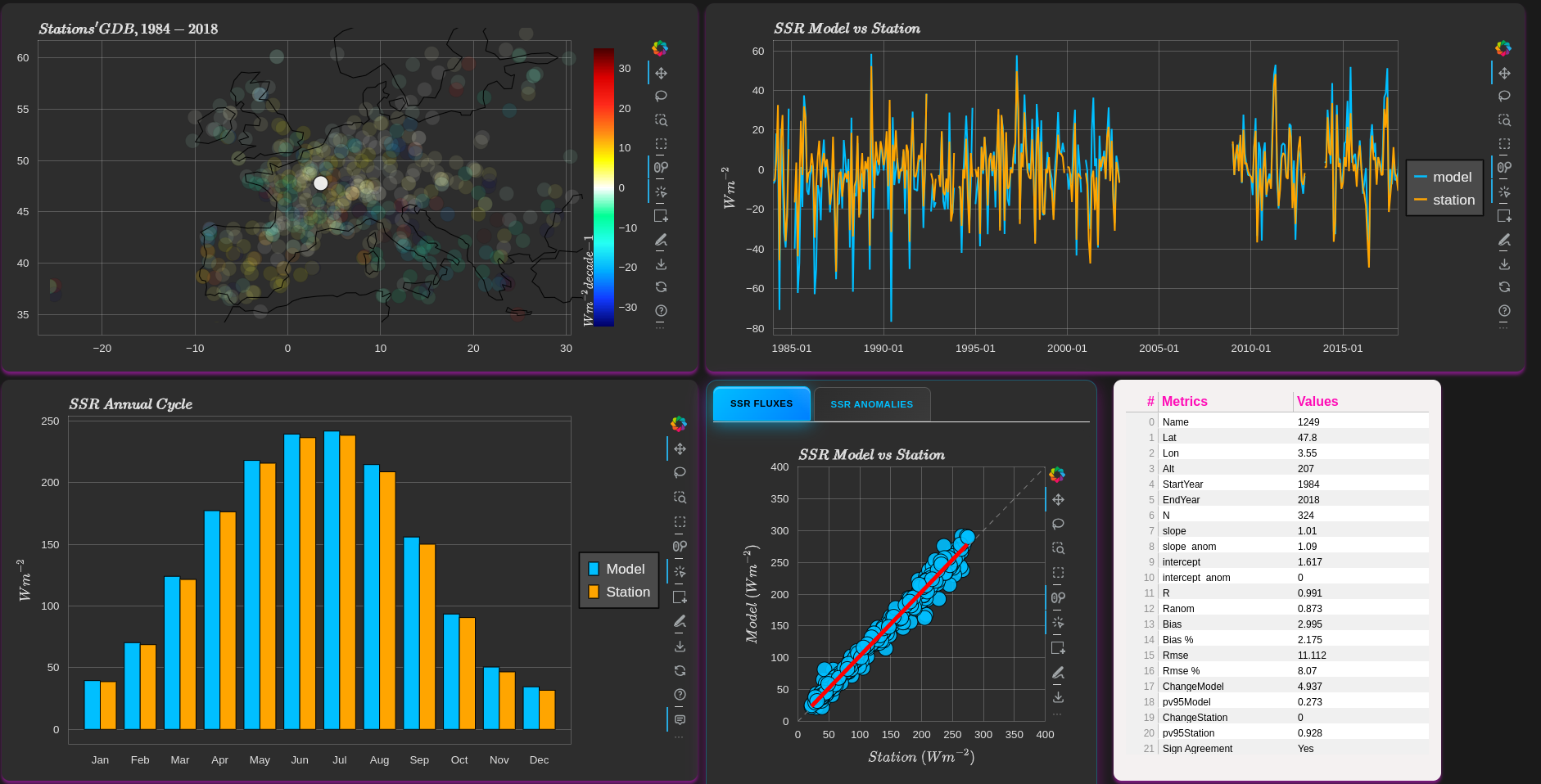Click the Values column header
Image resolution: width=1541 pixels, height=784 pixels.
click(x=1317, y=401)
